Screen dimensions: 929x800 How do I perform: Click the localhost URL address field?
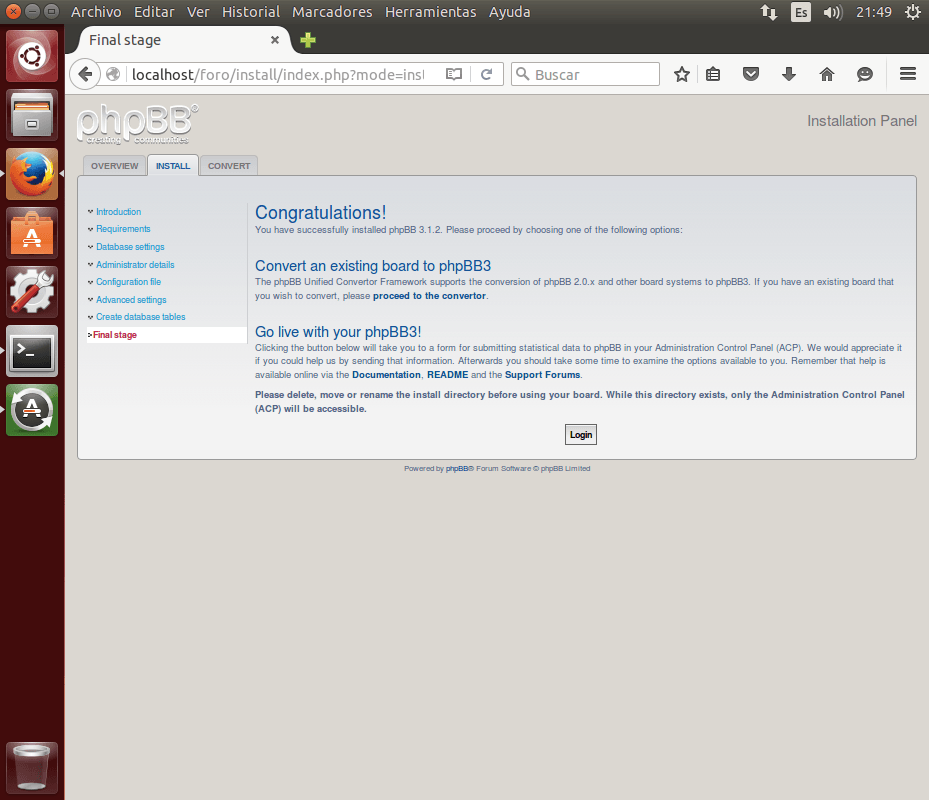point(278,75)
